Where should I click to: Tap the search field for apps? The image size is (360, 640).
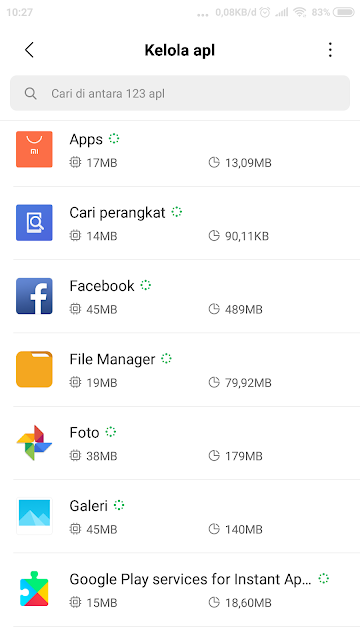[x=180, y=93]
